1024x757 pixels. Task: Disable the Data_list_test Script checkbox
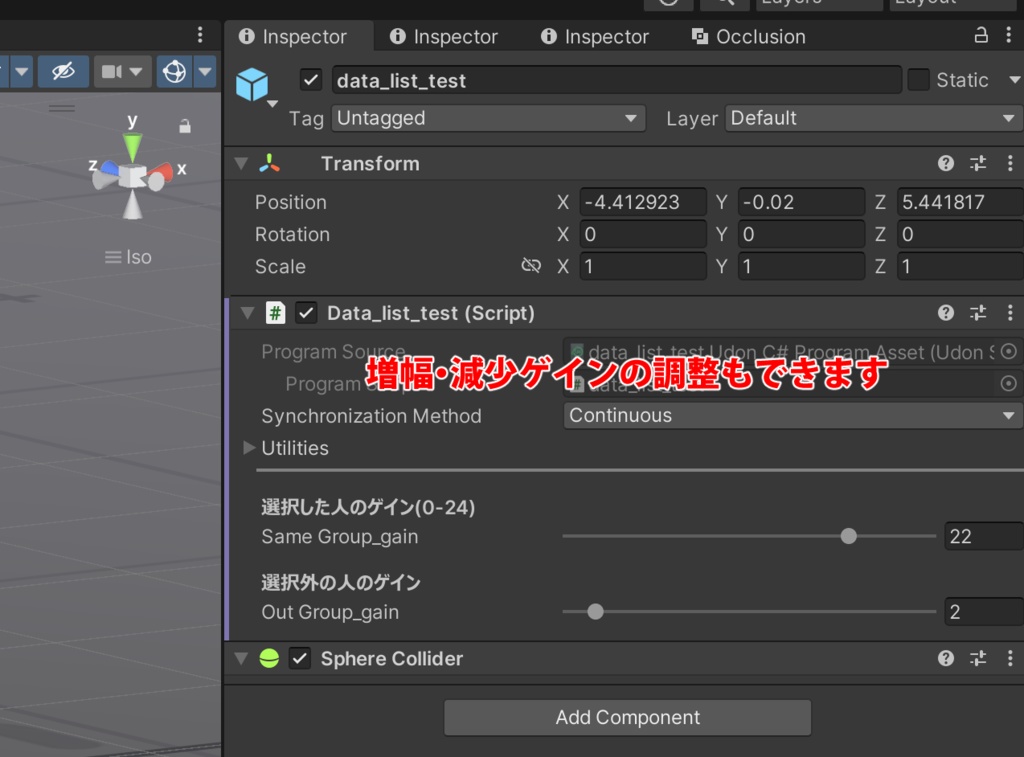[306, 313]
